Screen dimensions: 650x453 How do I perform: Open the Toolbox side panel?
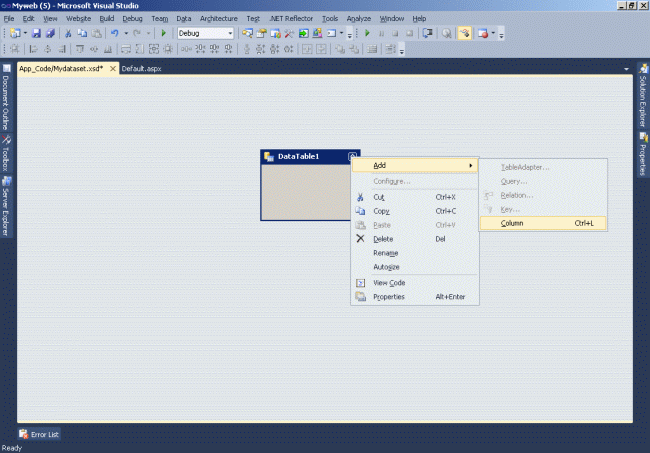[x=6, y=154]
